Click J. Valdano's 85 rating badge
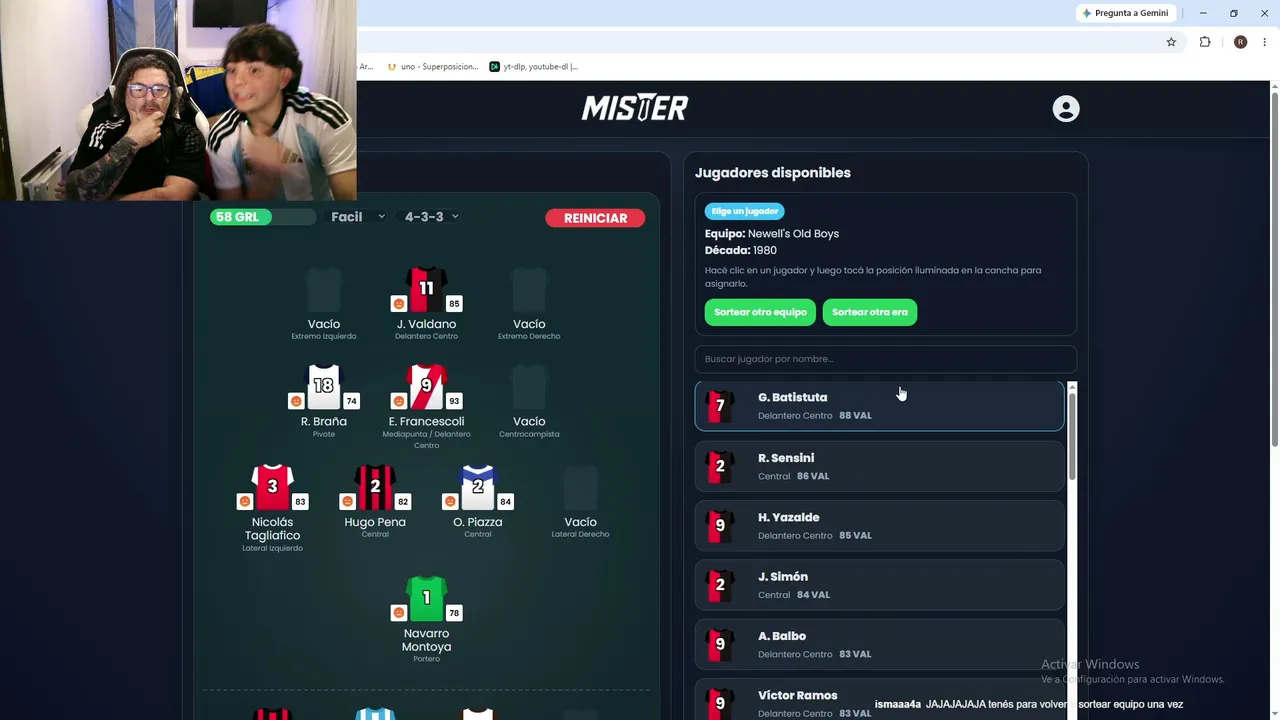This screenshot has width=1280, height=720. [x=454, y=303]
